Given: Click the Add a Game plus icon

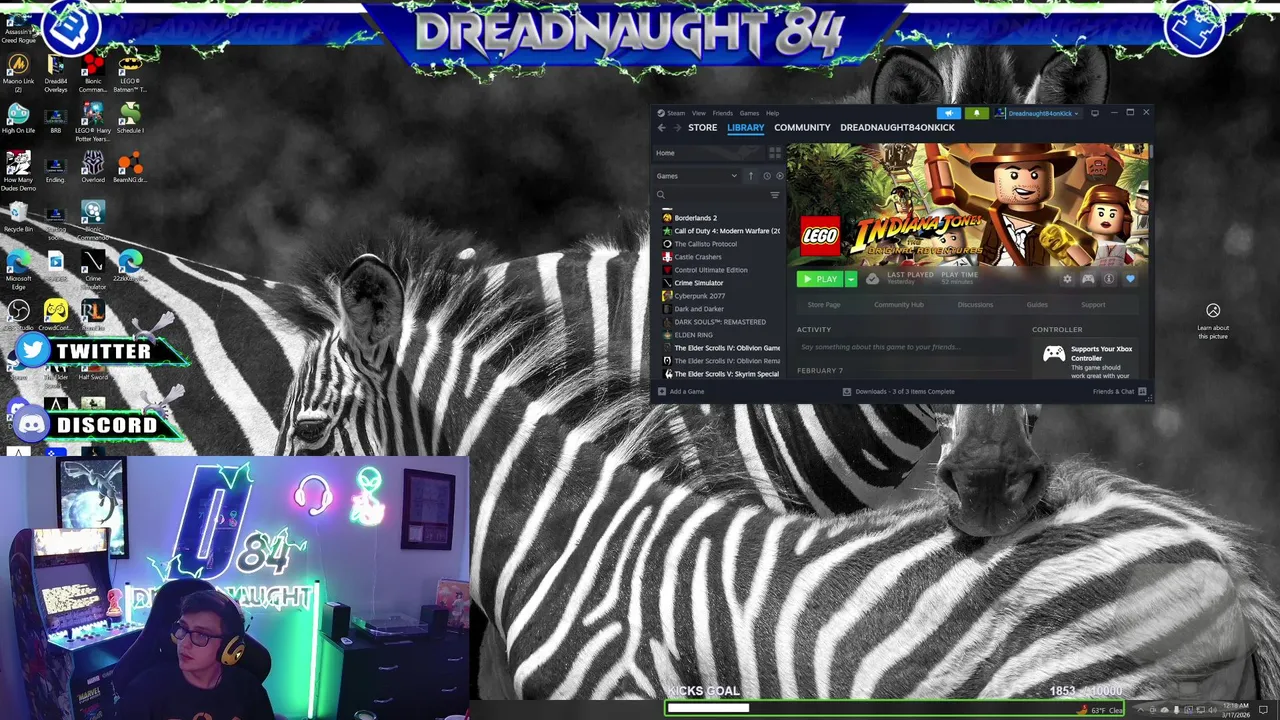Looking at the screenshot, I should point(661,392).
